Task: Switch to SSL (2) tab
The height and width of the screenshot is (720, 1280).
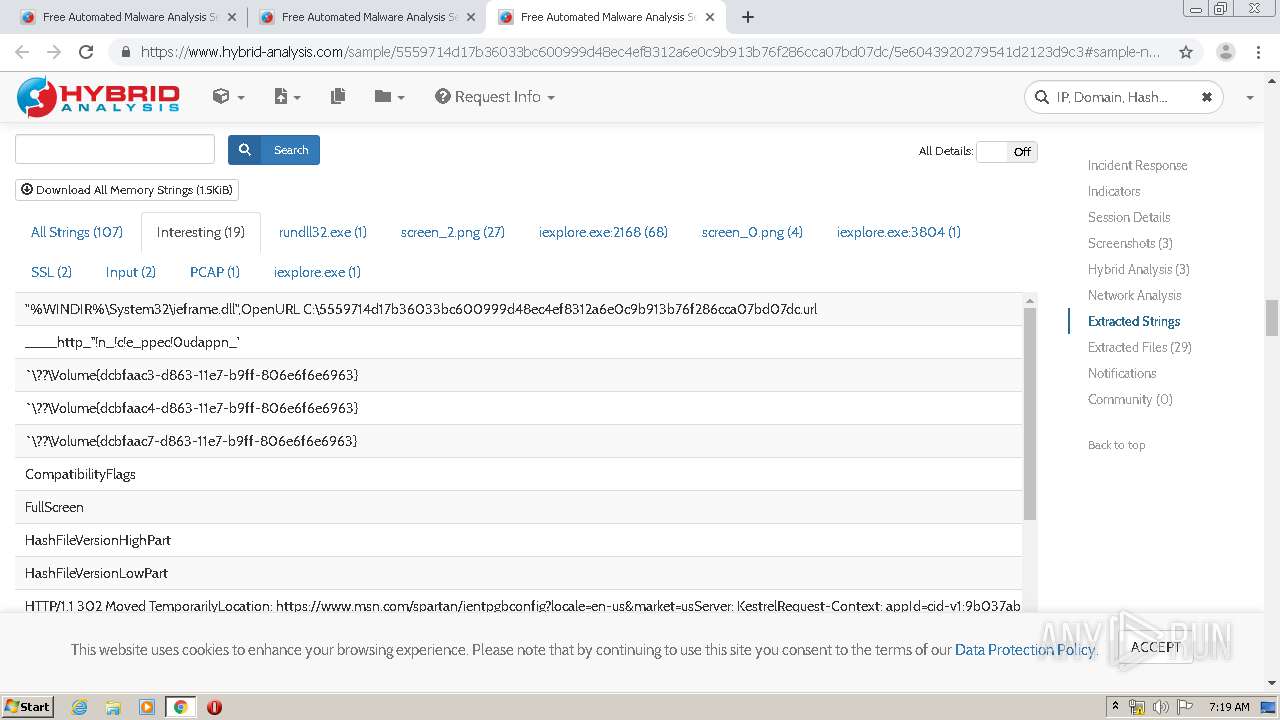Action: pos(52,272)
